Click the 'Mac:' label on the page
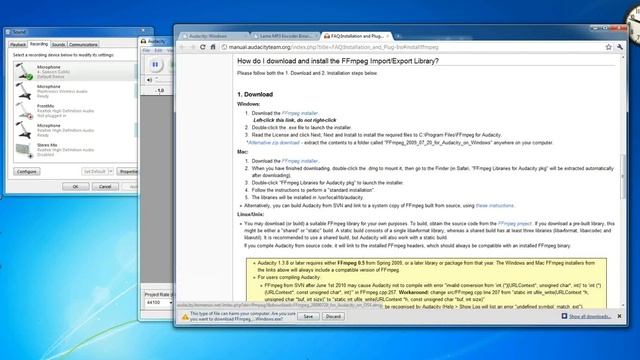This screenshot has height=360, width=640. [x=243, y=152]
